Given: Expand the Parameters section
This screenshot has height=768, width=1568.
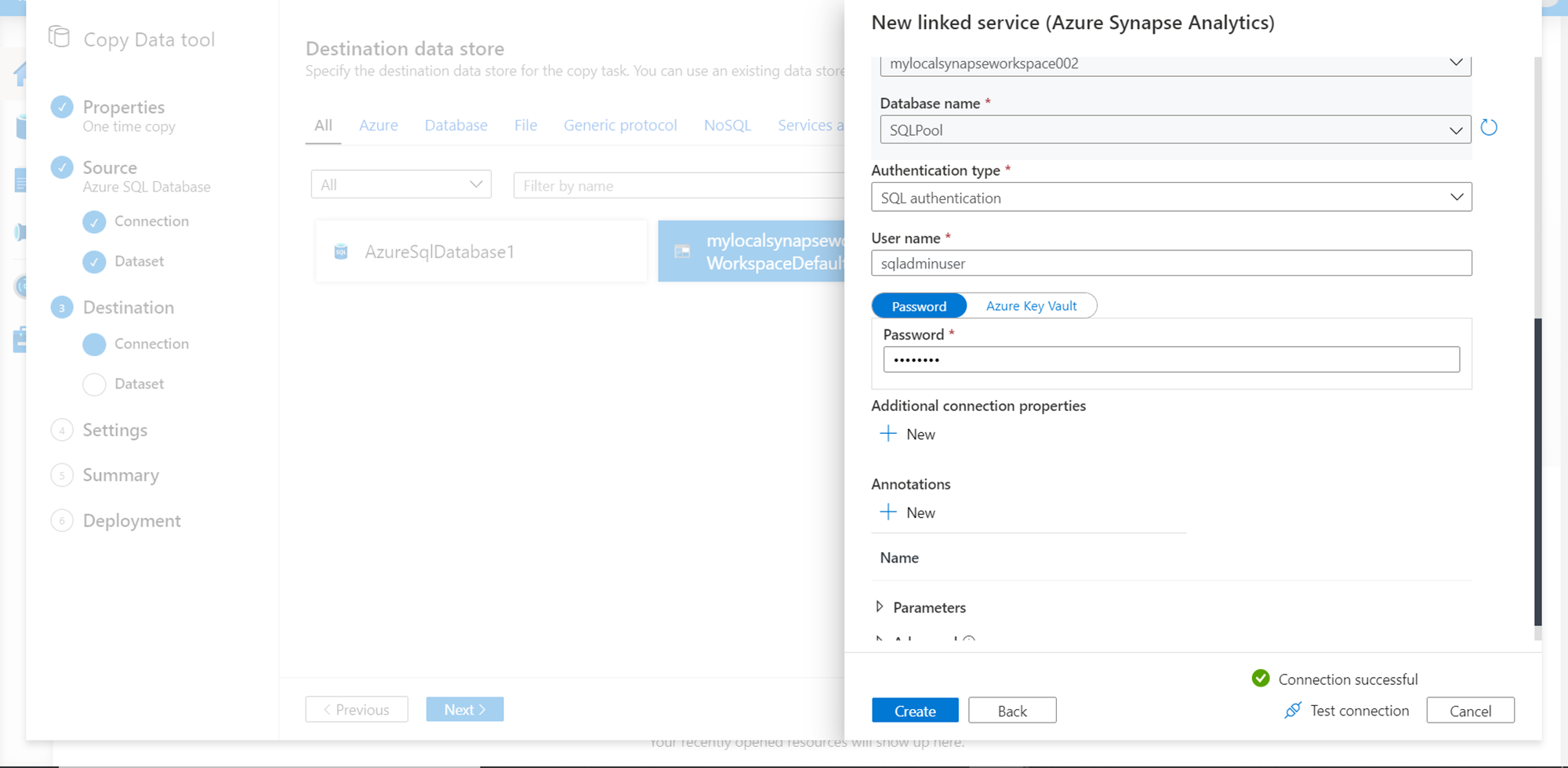Looking at the screenshot, I should click(880, 607).
